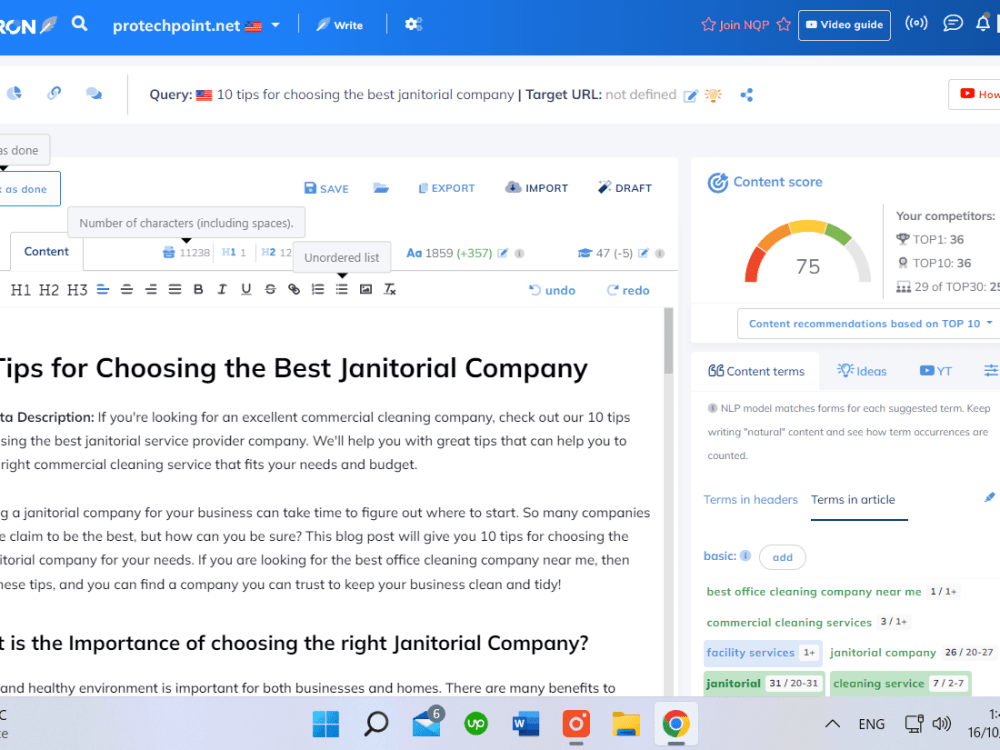
Task: Center align the text
Action: [x=127, y=290]
